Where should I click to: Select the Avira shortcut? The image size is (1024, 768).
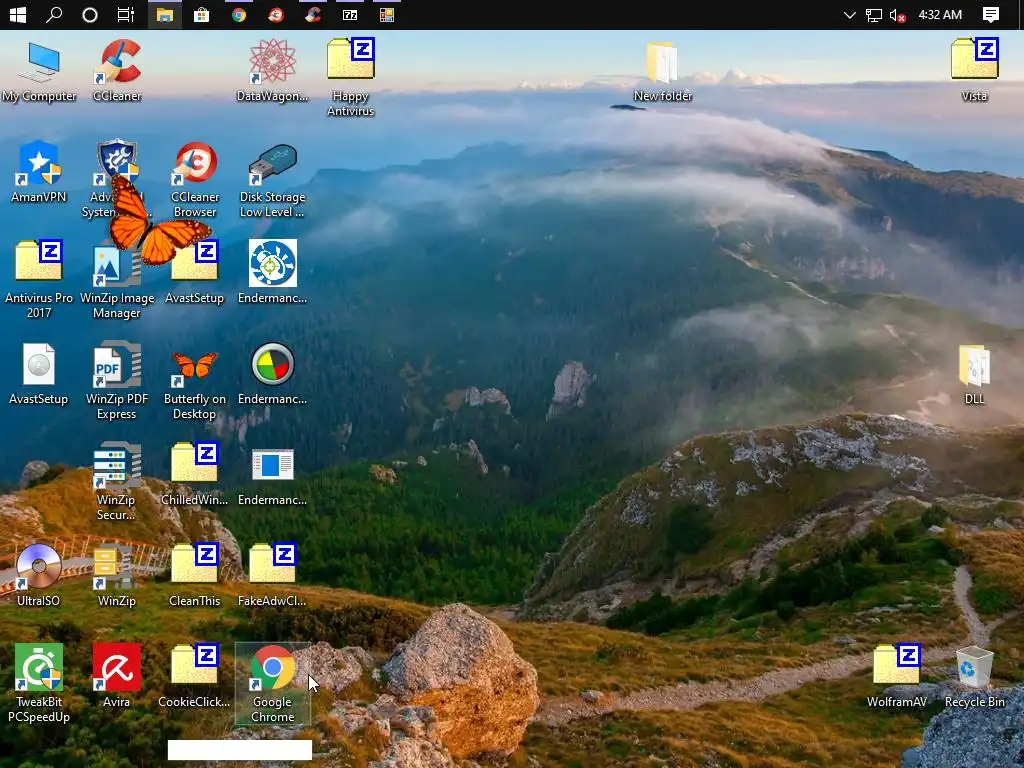(x=117, y=677)
